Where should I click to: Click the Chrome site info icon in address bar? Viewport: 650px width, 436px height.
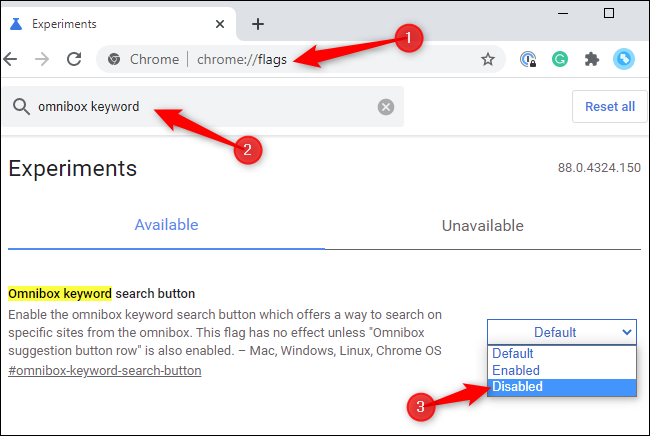pyautogui.click(x=114, y=59)
